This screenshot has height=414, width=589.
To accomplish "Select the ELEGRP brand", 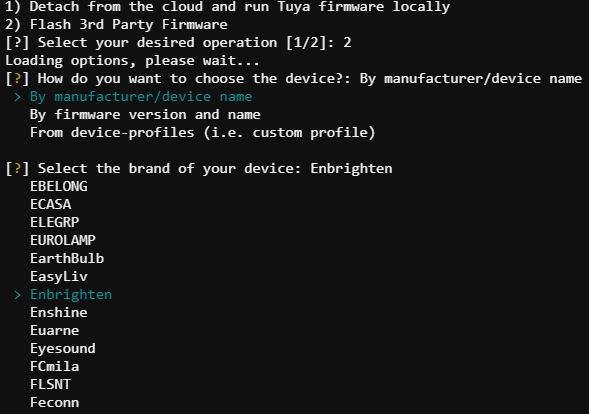I will (54, 222).
